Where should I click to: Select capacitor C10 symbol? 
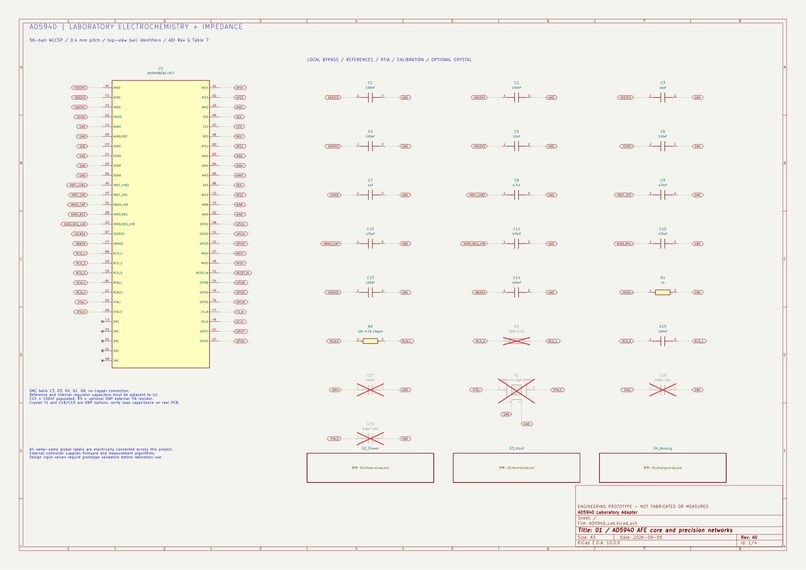pyautogui.click(x=370, y=244)
